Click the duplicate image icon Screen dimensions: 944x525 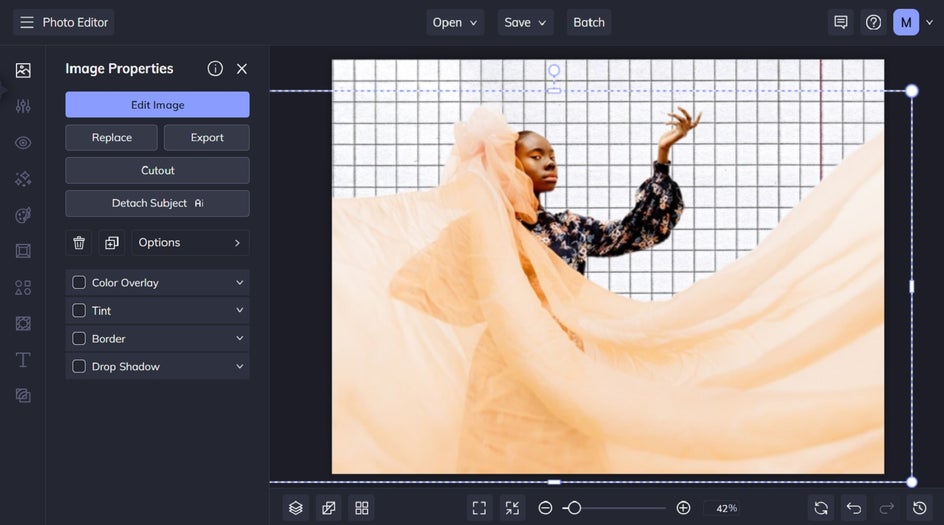tap(112, 243)
